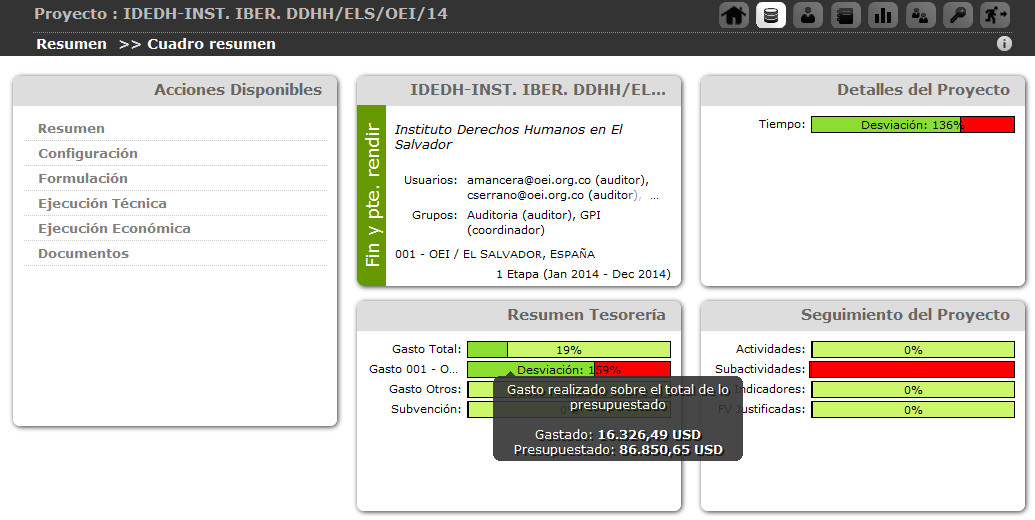Click the green 'Fin y pte. rendir' status strip
The height and width of the screenshot is (520, 1035).
pyautogui.click(x=372, y=195)
